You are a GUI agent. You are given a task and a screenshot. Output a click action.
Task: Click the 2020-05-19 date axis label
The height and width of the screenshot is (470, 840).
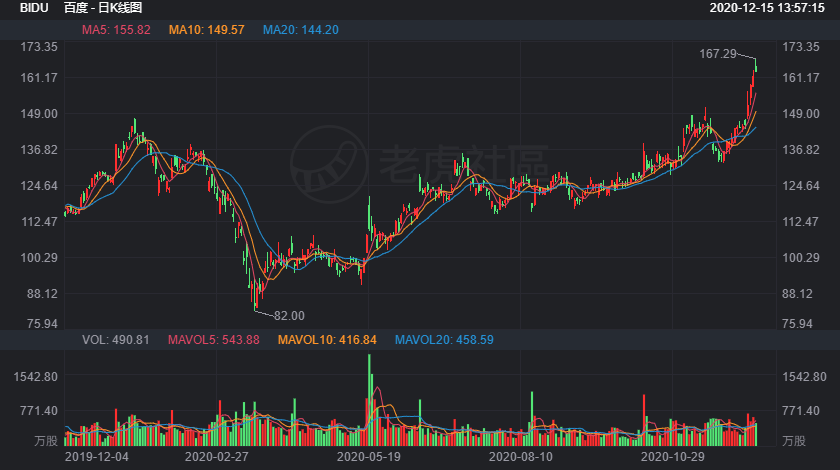(369, 457)
